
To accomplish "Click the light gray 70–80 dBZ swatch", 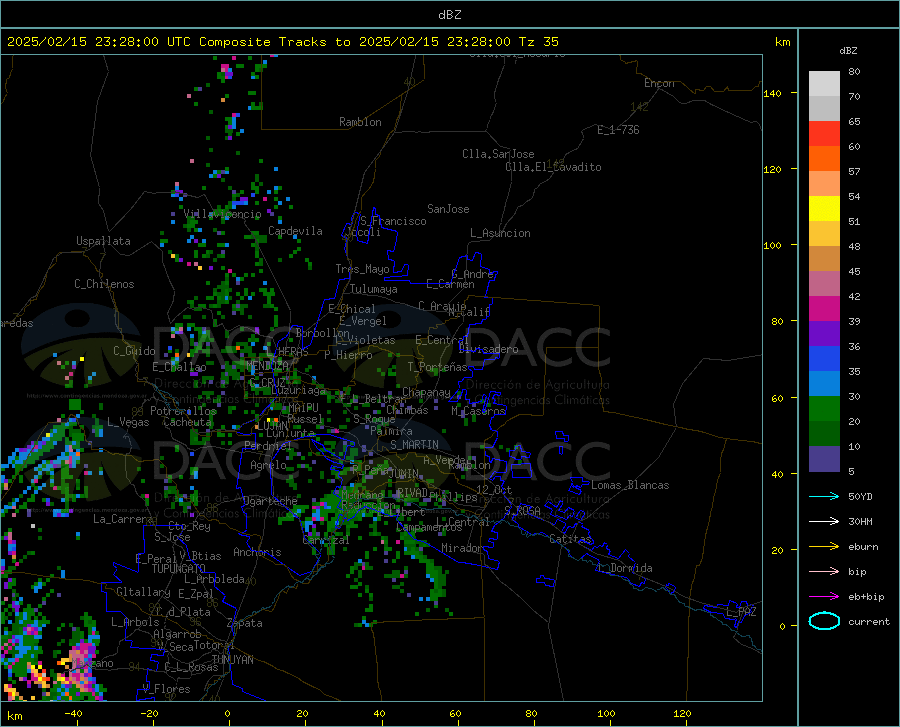I will coord(824,84).
